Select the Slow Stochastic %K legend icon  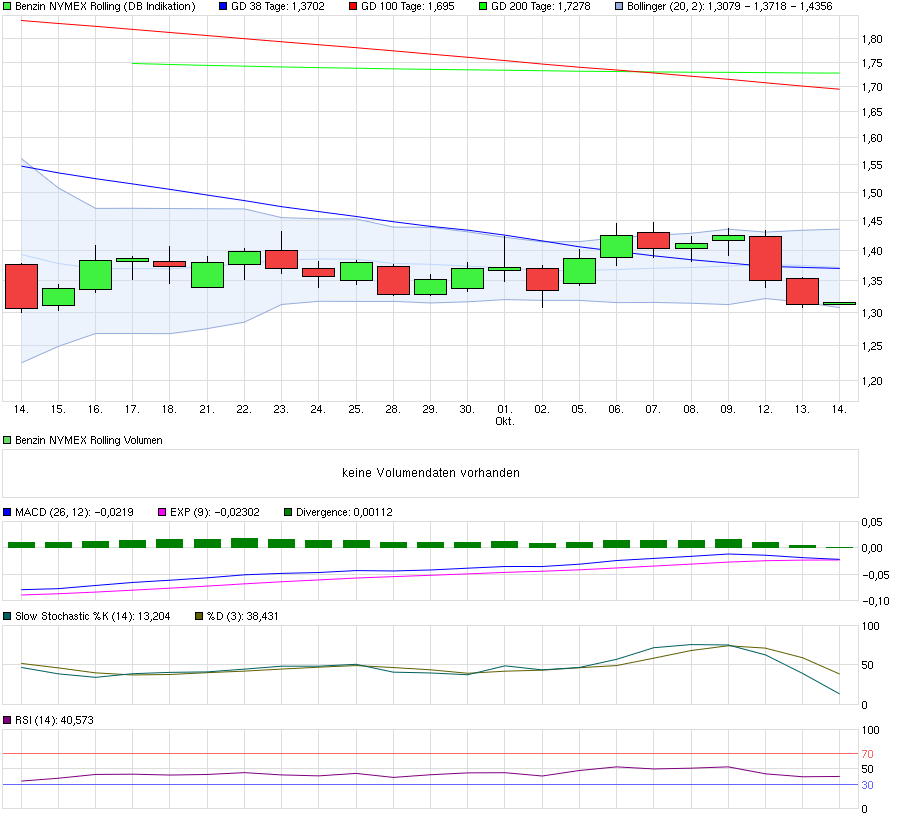[8, 617]
